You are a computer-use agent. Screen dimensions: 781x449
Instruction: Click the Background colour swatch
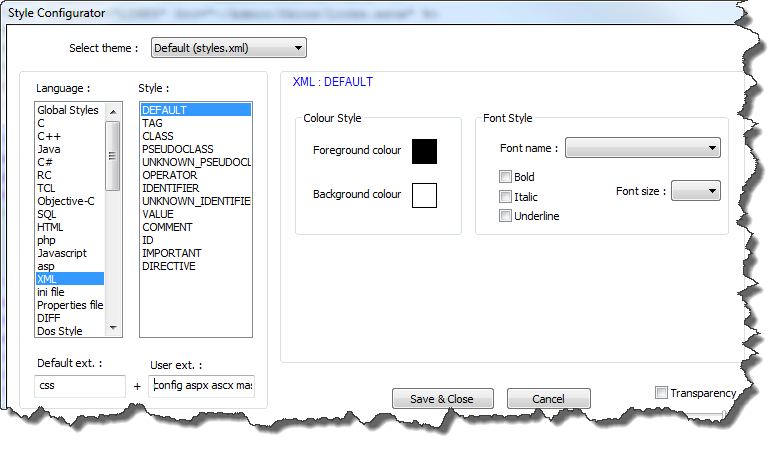point(424,195)
